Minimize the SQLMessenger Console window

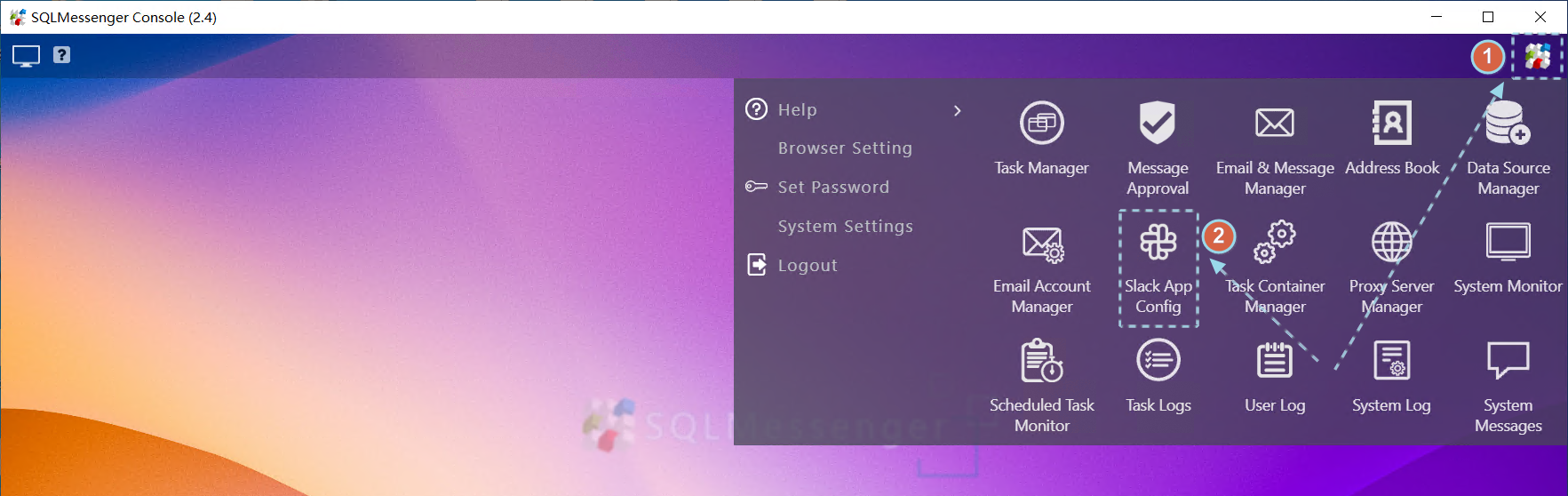click(x=1437, y=17)
